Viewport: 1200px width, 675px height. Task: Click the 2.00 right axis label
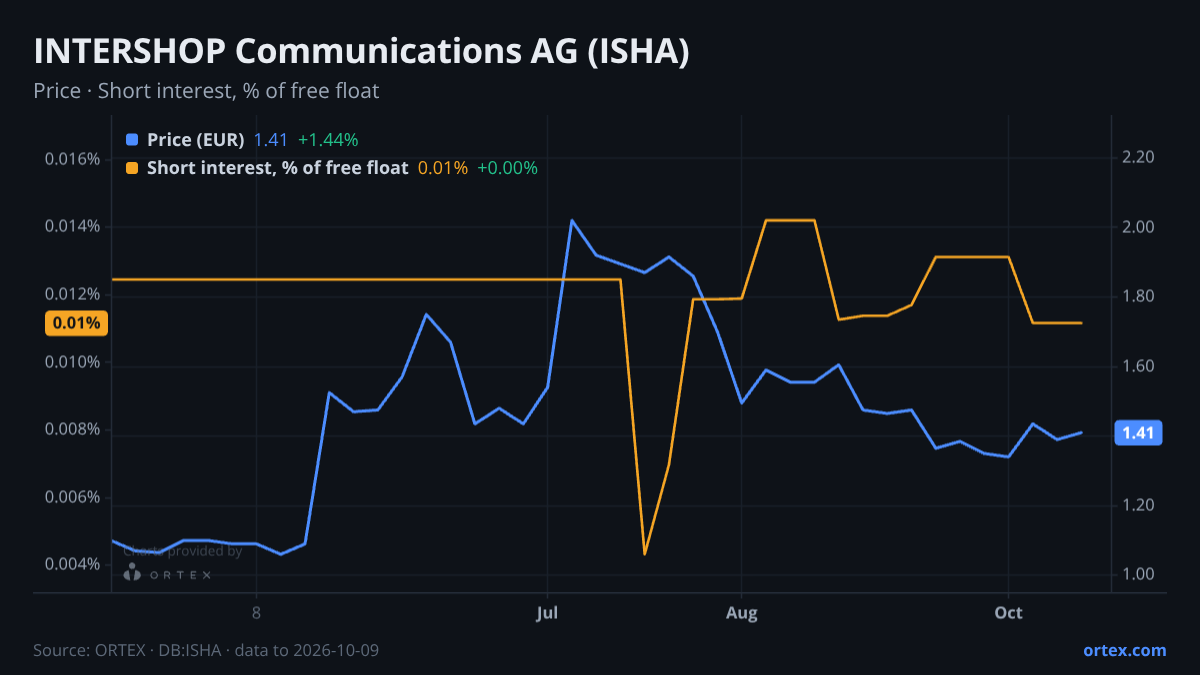click(x=1139, y=227)
